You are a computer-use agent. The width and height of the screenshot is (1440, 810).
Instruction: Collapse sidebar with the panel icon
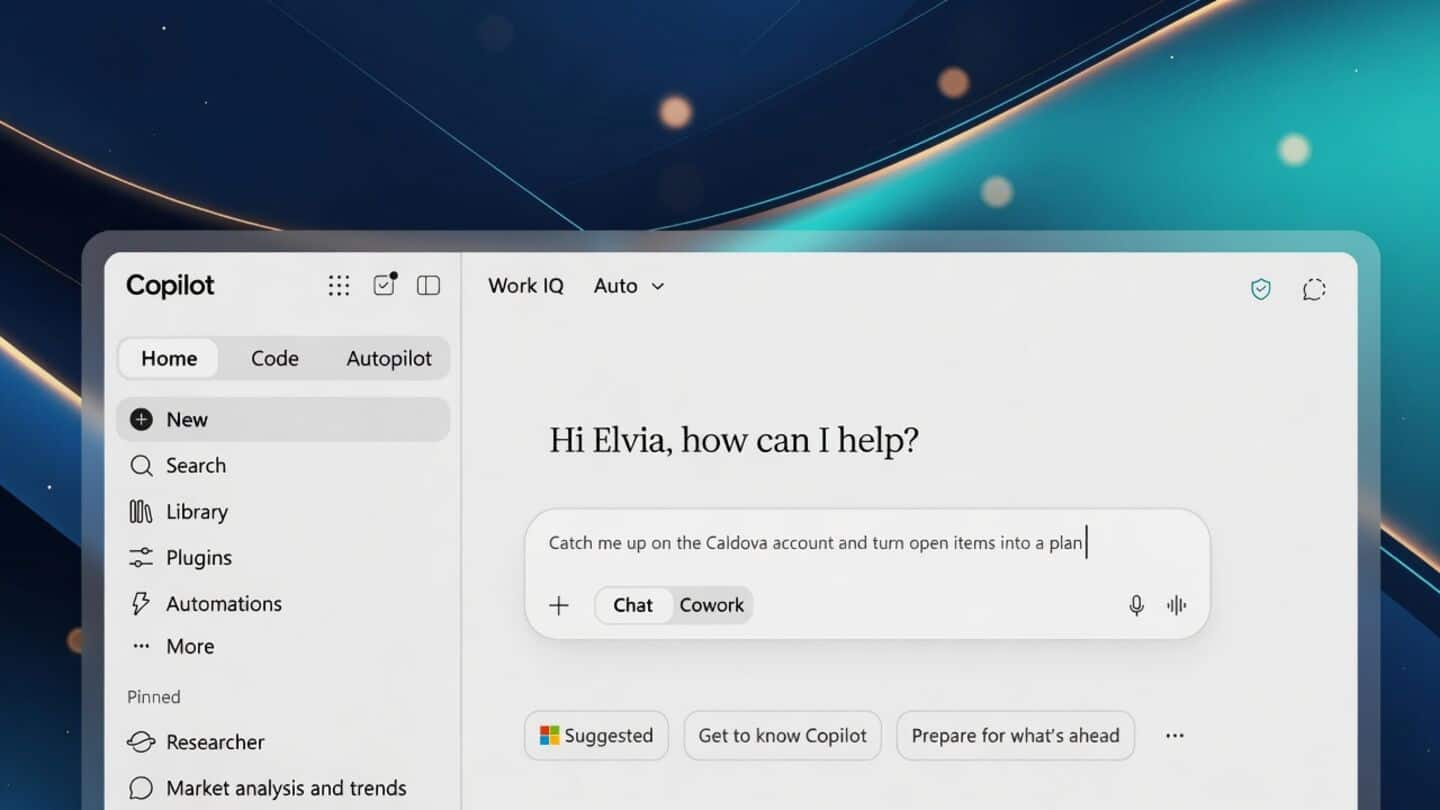428,286
